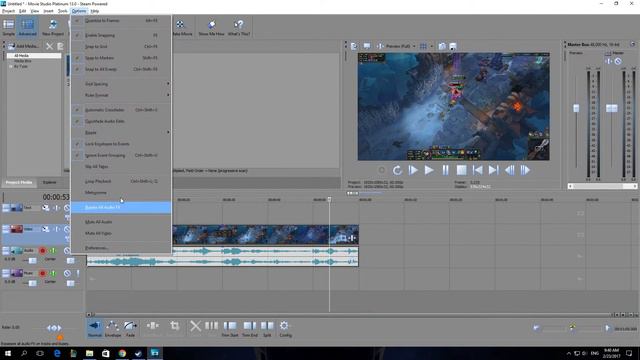Open Show Me How tutorials
640x360 pixels.
(x=211, y=27)
